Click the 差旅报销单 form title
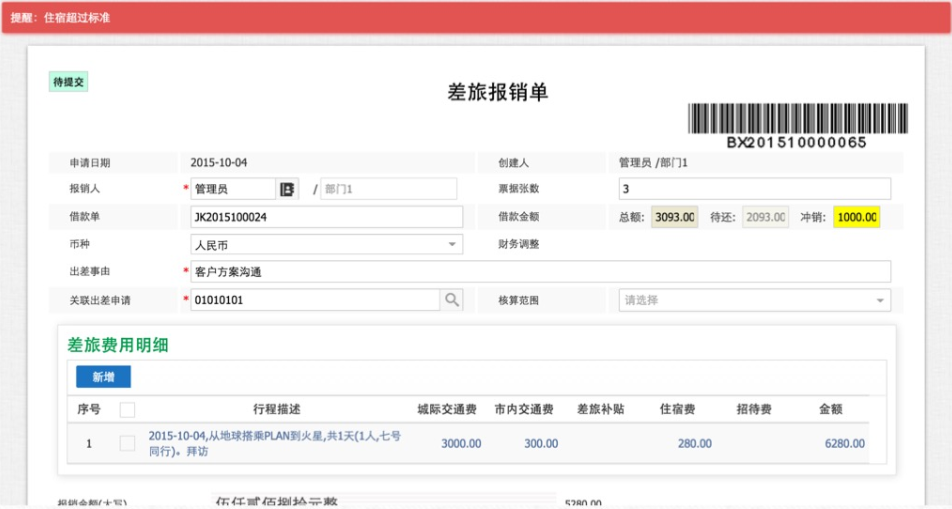 [498, 92]
